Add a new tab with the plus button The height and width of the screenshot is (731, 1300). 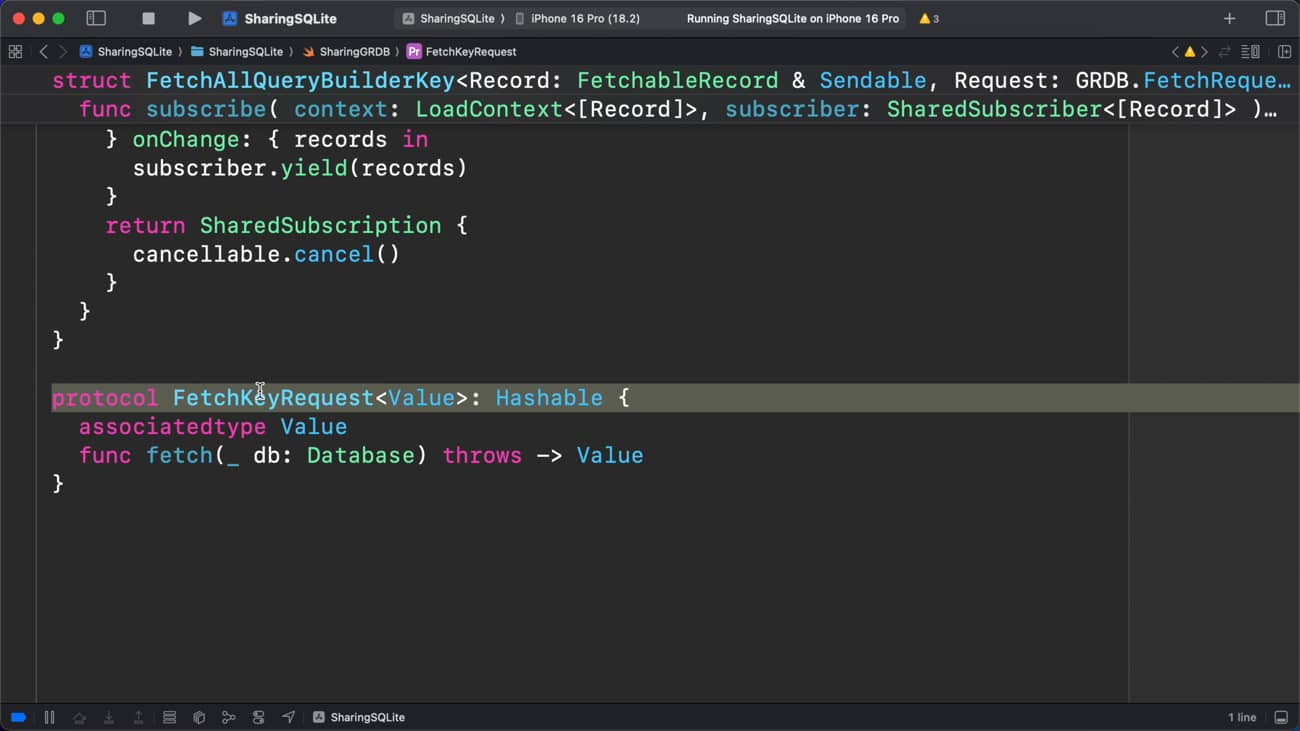coord(1229,18)
